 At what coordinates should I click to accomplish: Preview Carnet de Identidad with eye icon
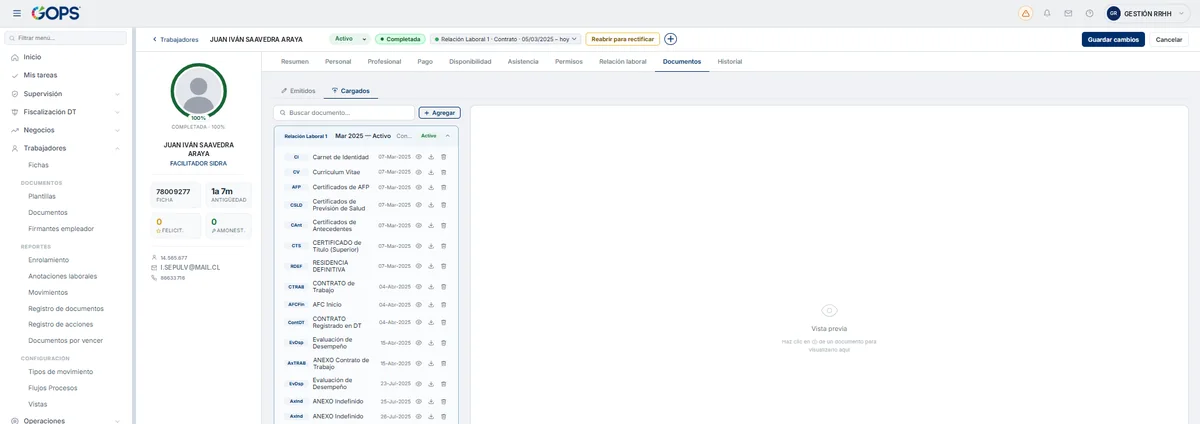[x=419, y=157]
